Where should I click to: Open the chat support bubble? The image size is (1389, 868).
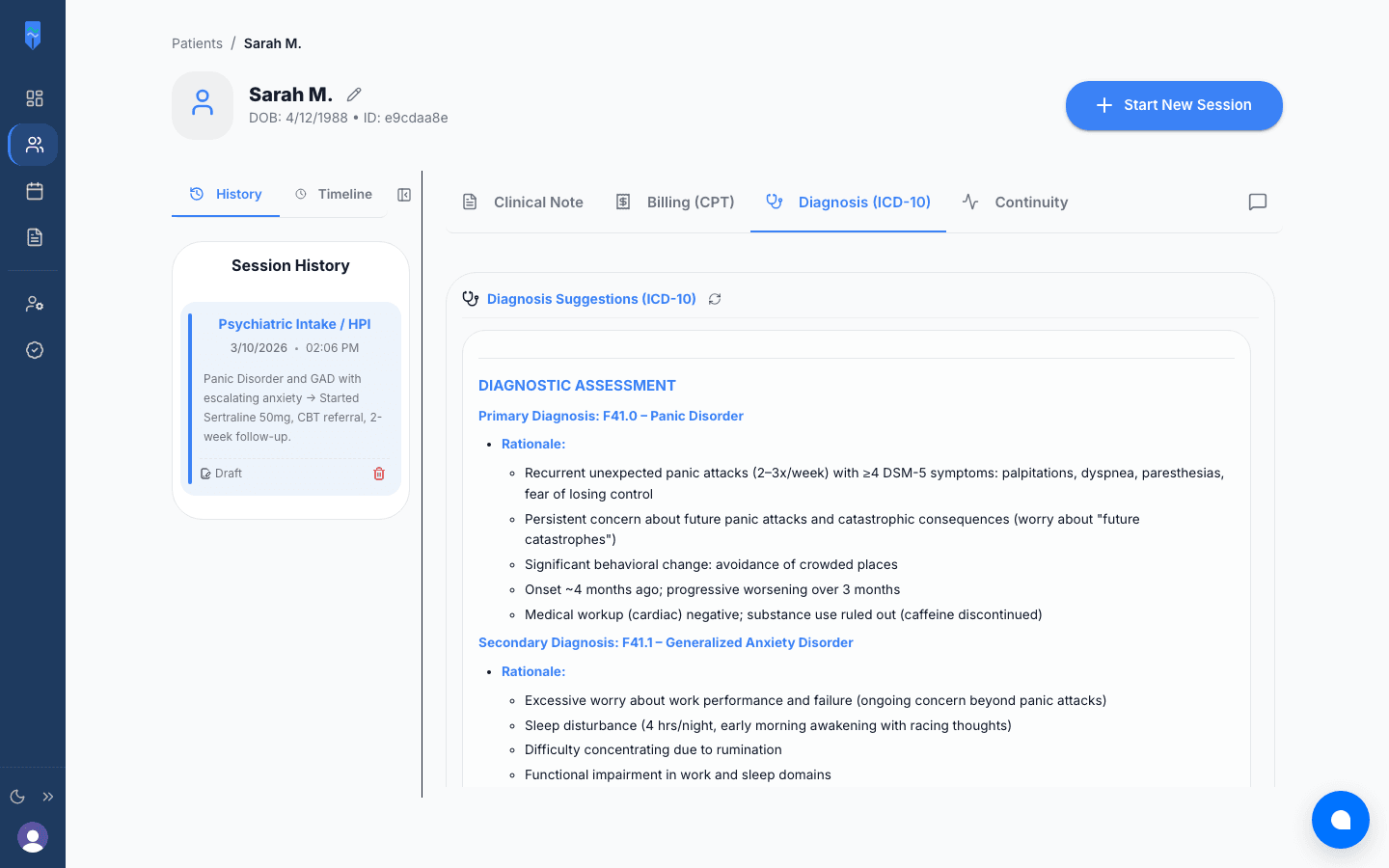(x=1340, y=820)
